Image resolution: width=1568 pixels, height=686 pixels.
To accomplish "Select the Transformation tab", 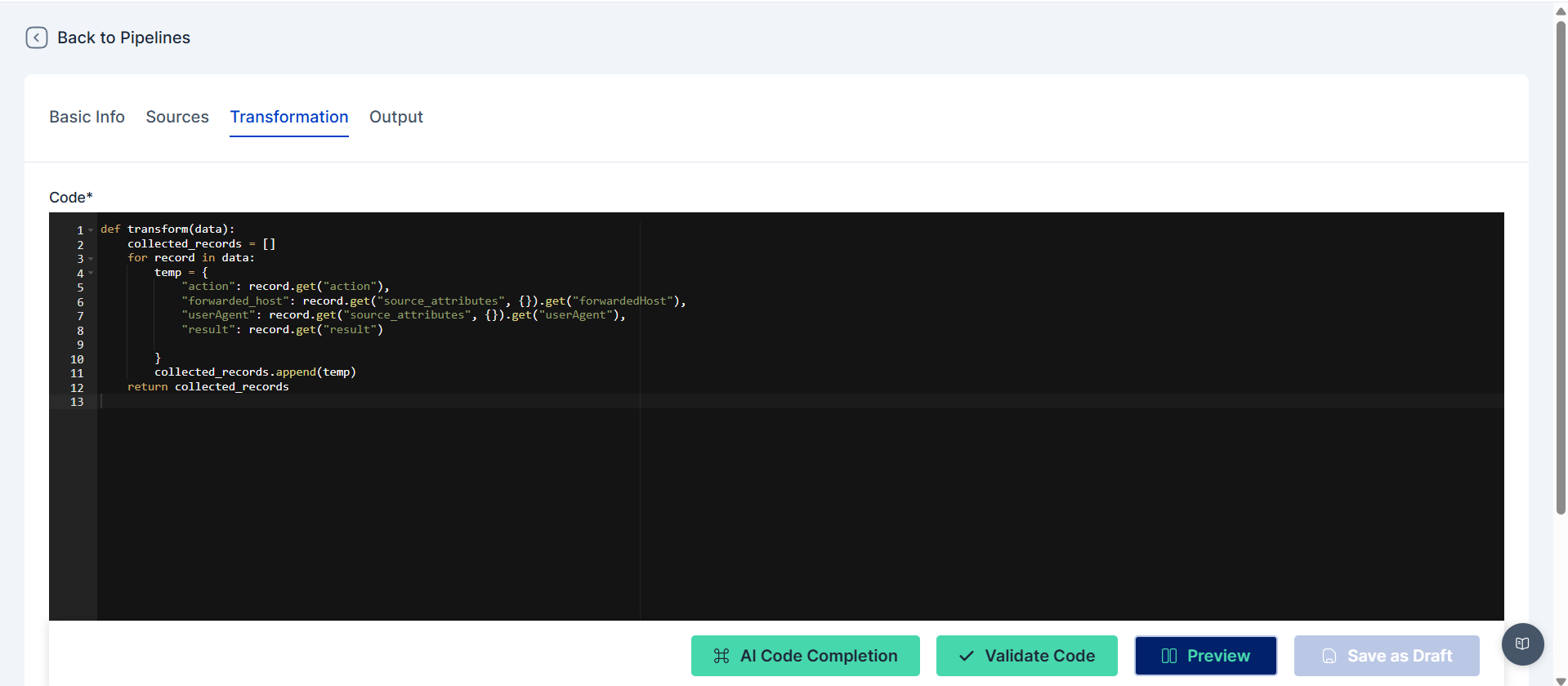I will coord(289,117).
